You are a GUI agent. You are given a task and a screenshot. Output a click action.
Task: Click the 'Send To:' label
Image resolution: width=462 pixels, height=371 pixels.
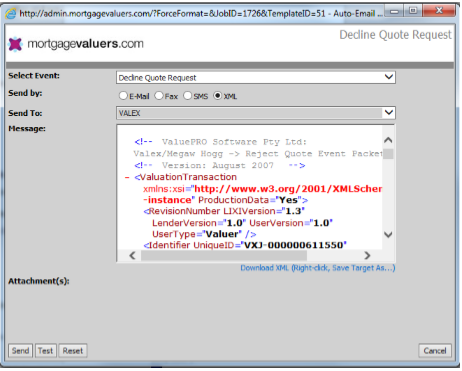[x=25, y=113]
